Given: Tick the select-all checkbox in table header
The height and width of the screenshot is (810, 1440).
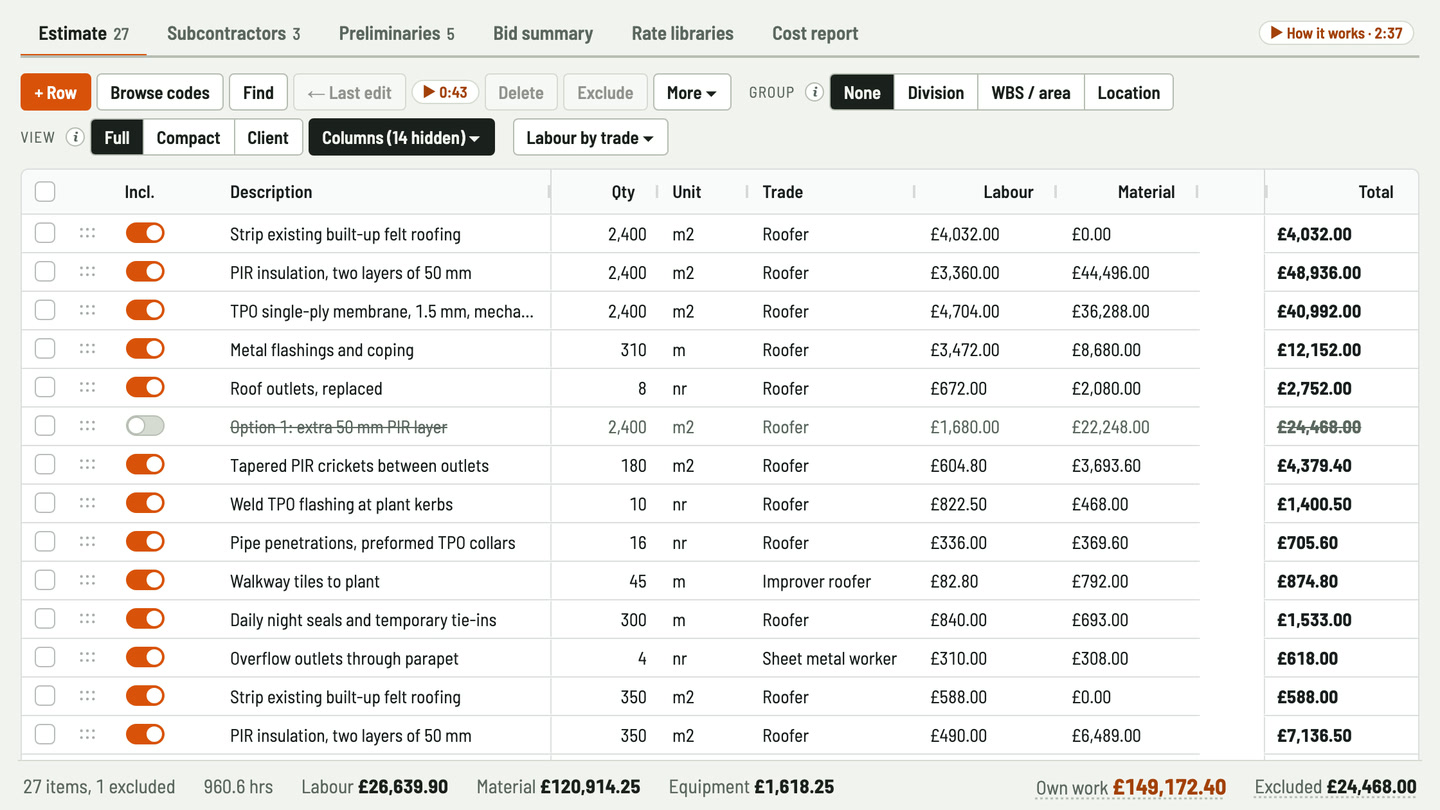Looking at the screenshot, I should click(45, 192).
